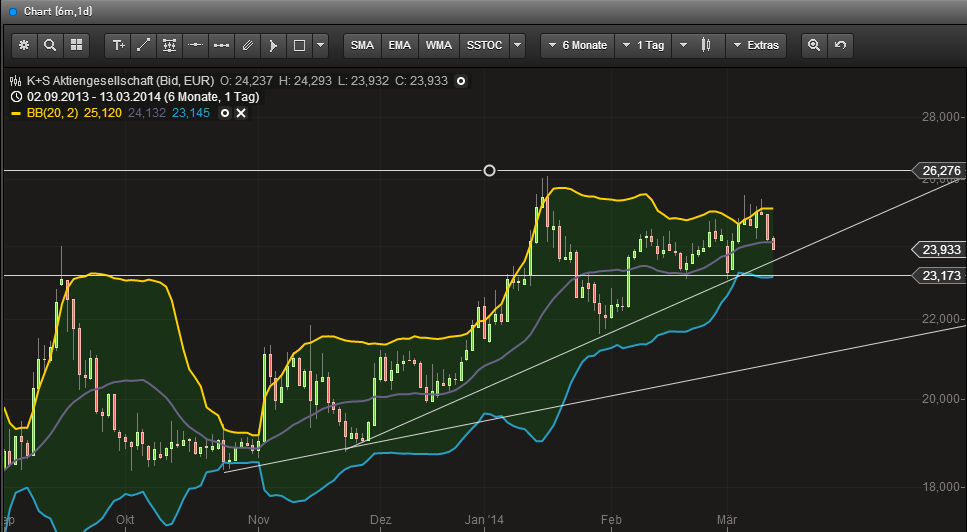Select the horizontal line tool
The height and width of the screenshot is (532, 967).
tap(196, 45)
